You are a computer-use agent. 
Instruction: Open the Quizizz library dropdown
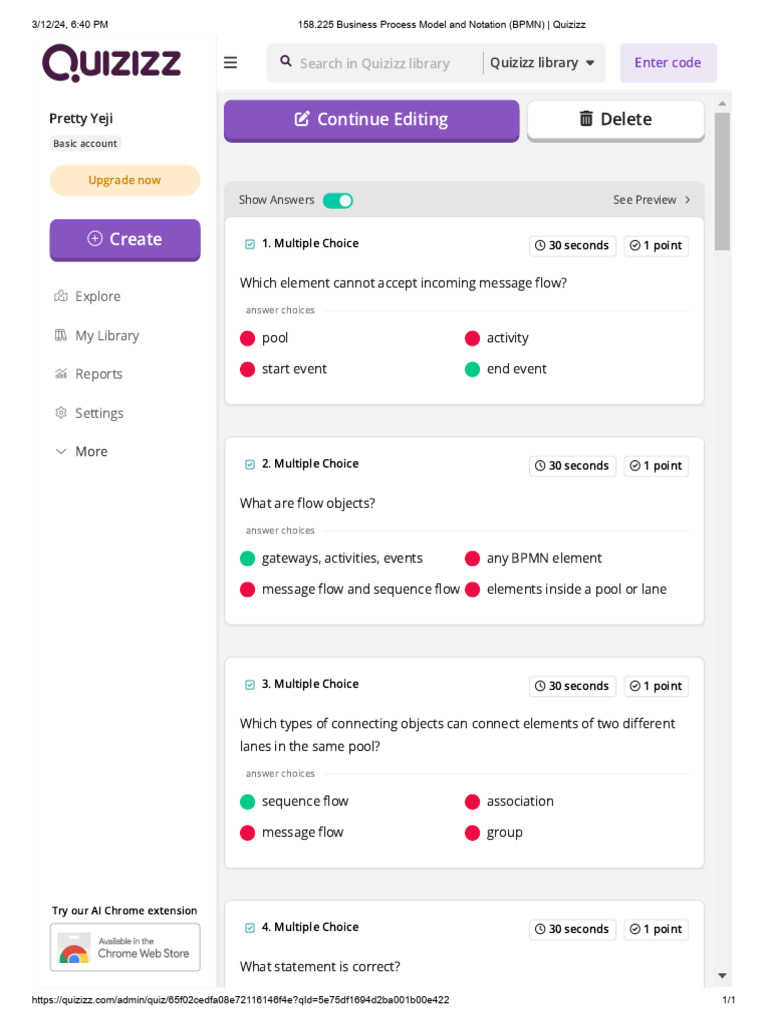tap(543, 63)
